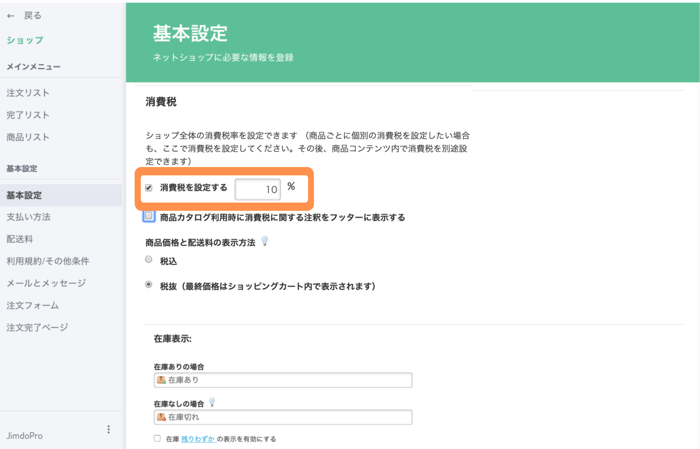Click the 戻る back link

coord(32,16)
